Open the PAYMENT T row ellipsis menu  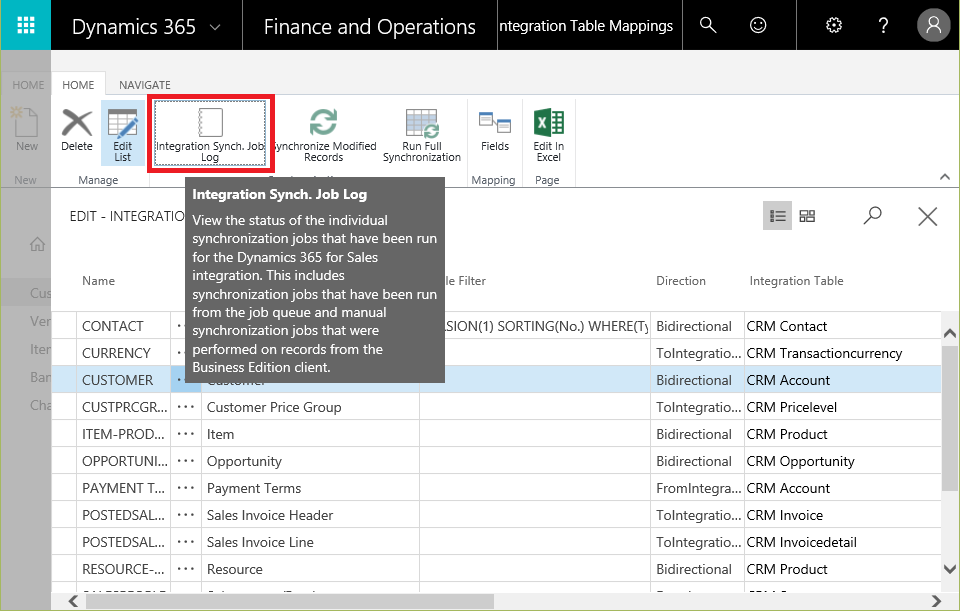(186, 488)
